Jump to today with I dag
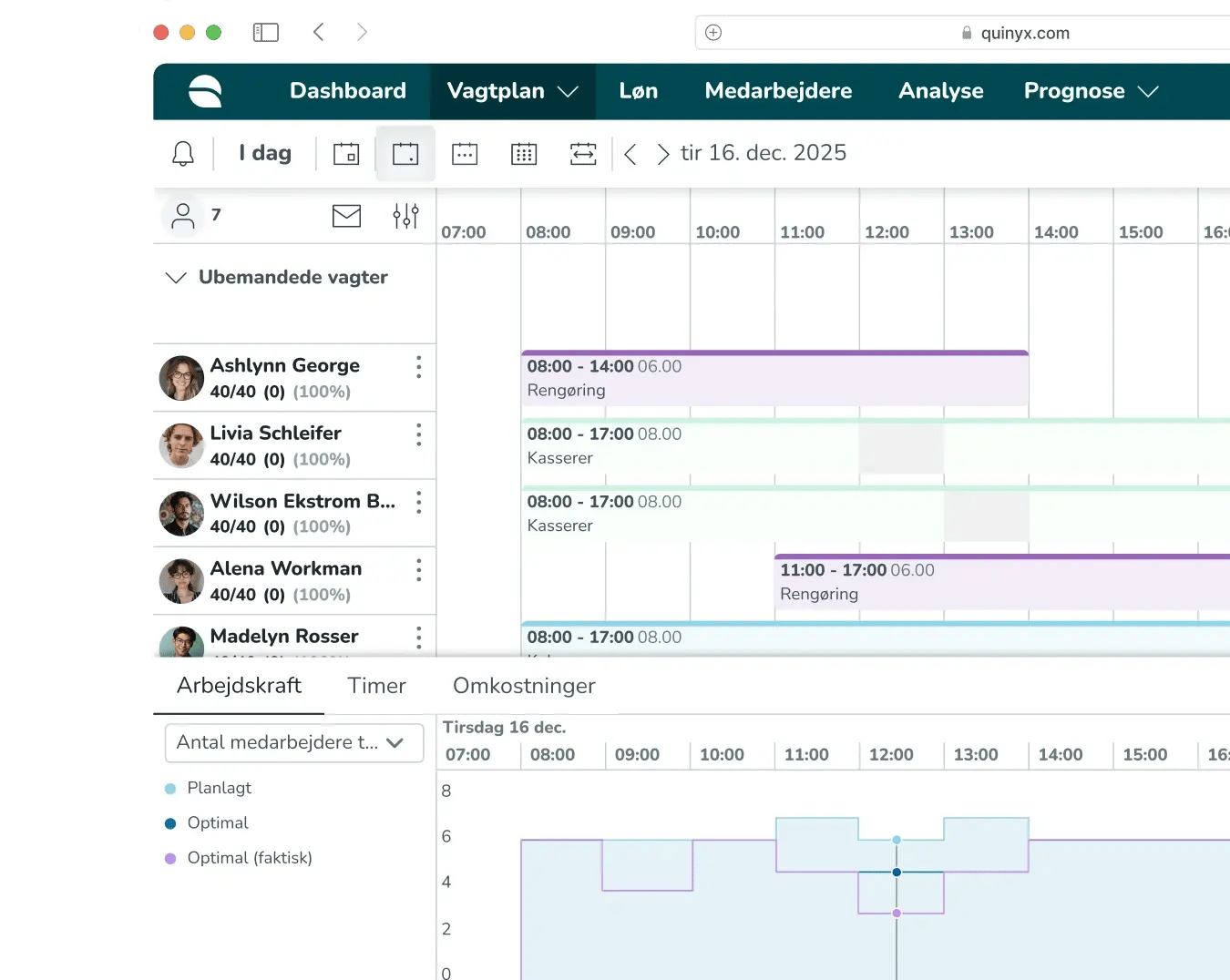This screenshot has width=1230, height=980. point(265,153)
